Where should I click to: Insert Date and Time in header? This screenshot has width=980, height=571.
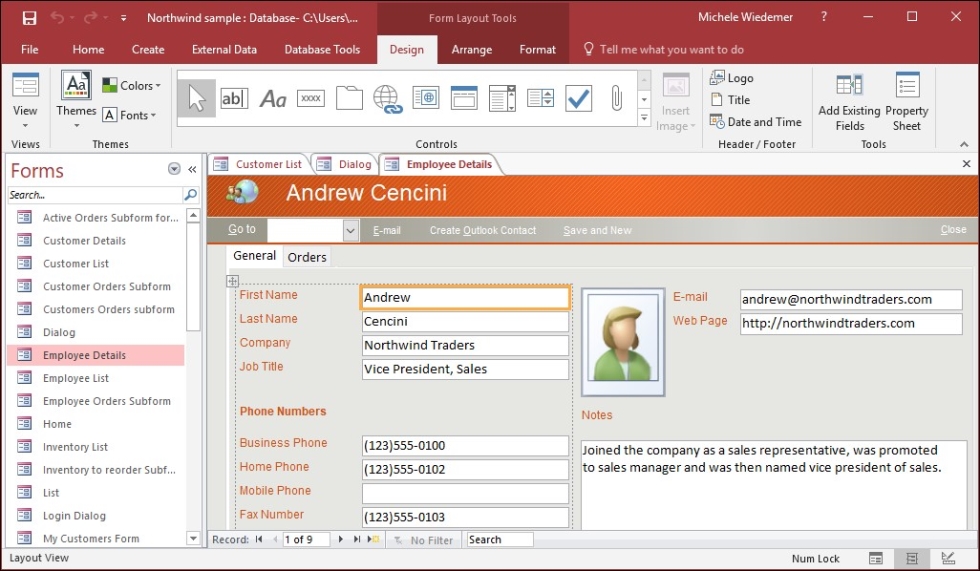(x=756, y=122)
